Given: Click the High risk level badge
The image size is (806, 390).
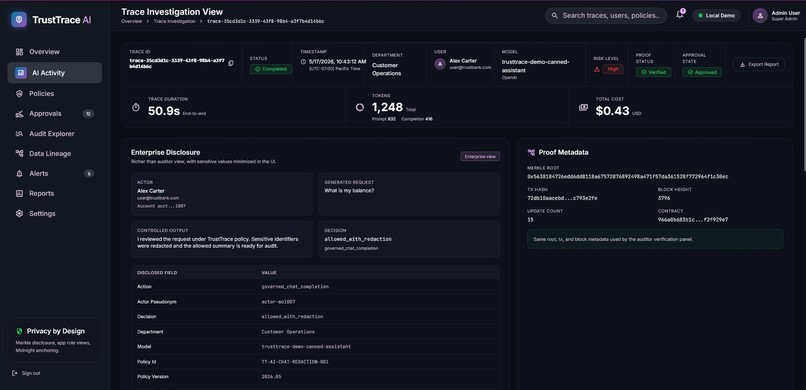Looking at the screenshot, I should (613, 69).
